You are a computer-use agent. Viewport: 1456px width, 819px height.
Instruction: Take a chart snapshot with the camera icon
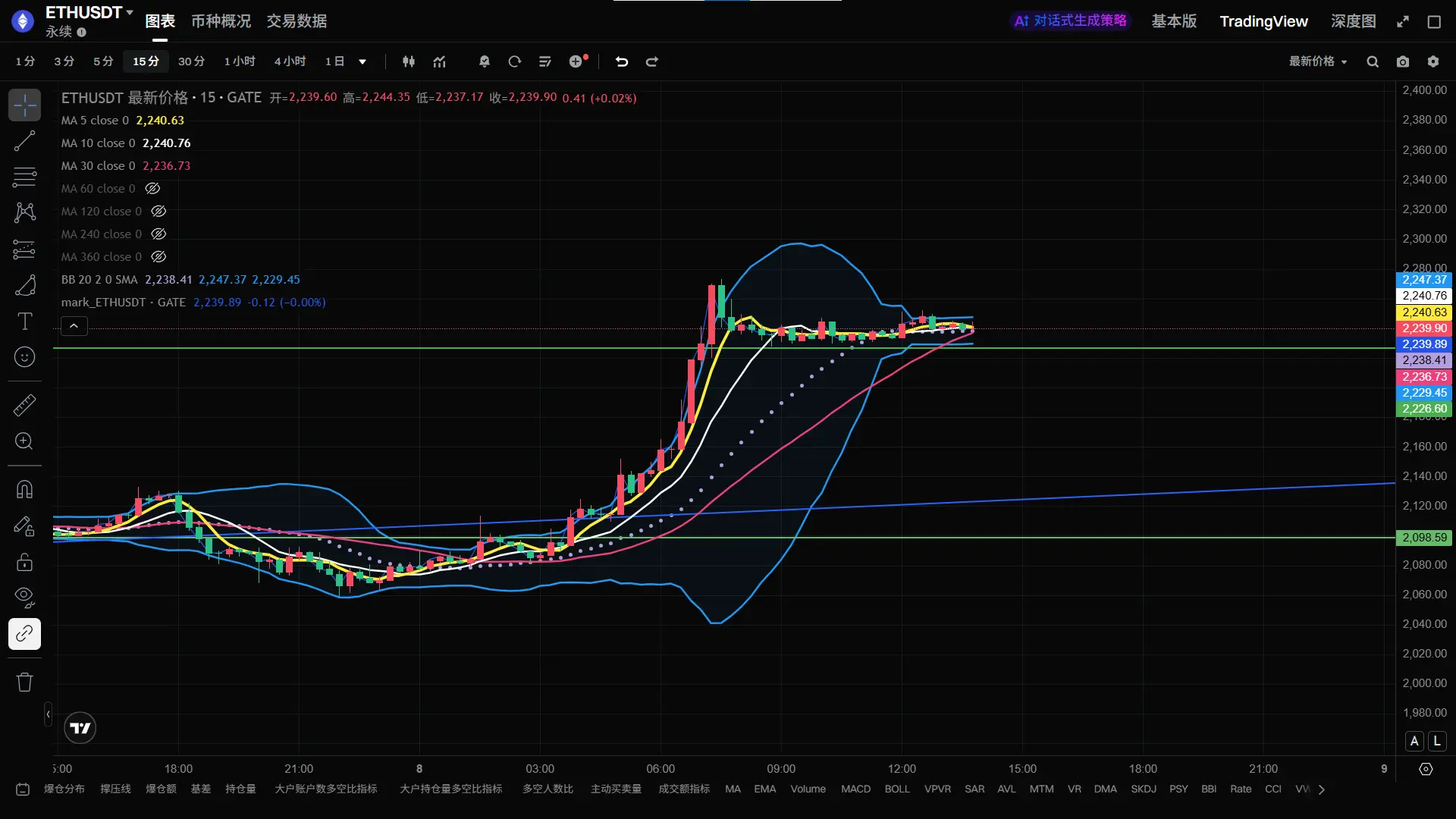click(1403, 61)
